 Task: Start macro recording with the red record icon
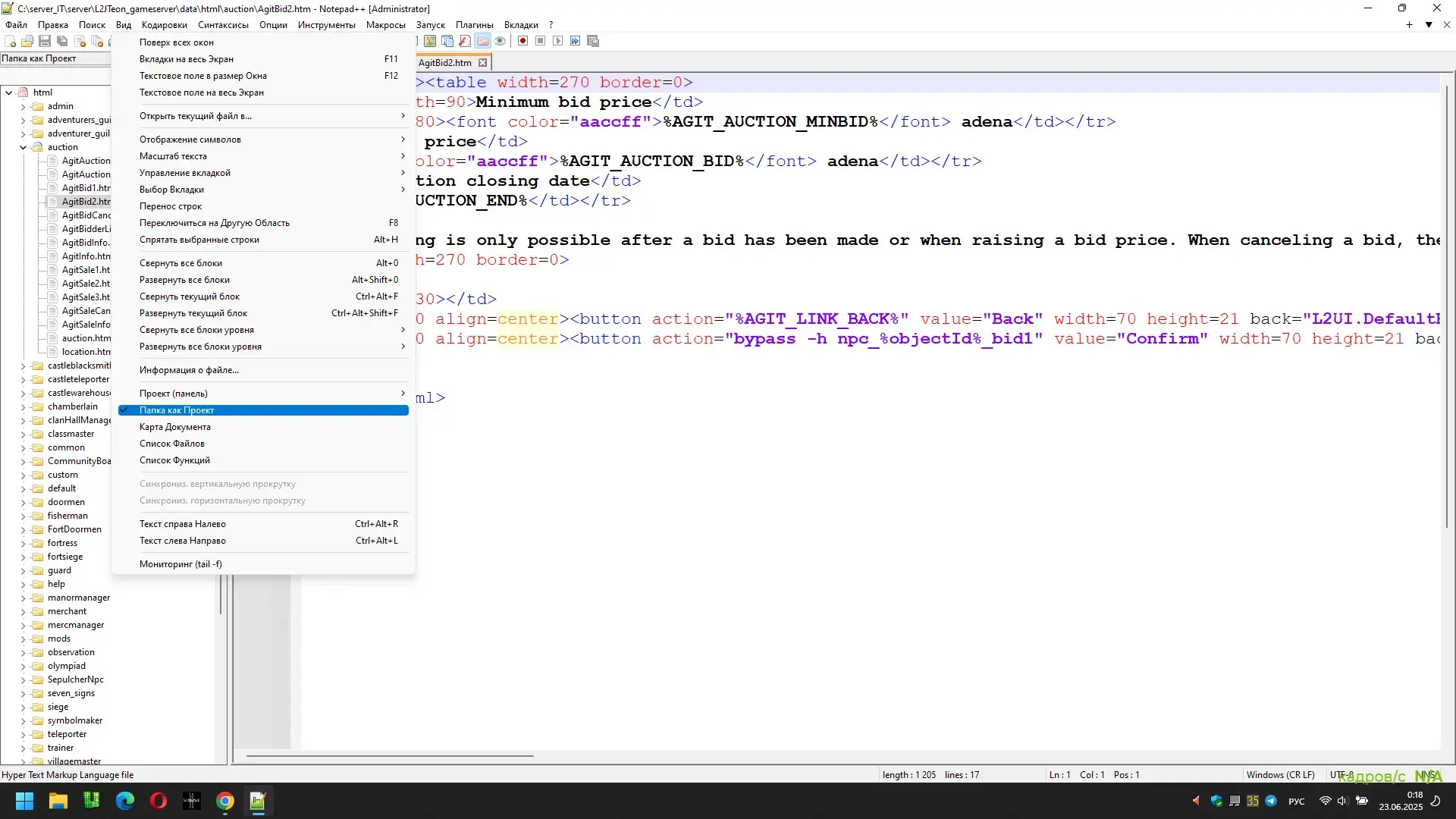(x=522, y=41)
